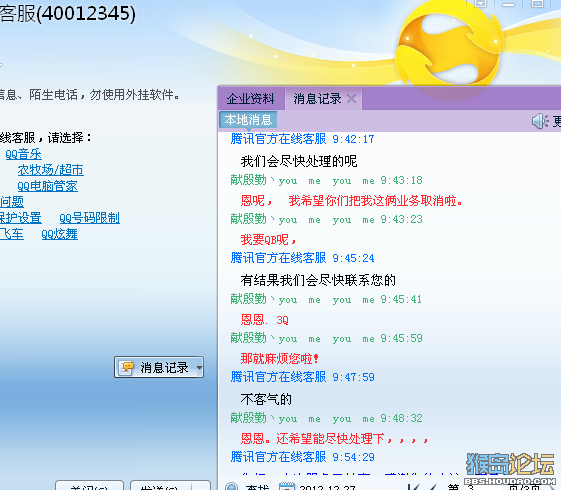Select the 本地消息 tab
The height and width of the screenshot is (490, 561).
pos(248,119)
